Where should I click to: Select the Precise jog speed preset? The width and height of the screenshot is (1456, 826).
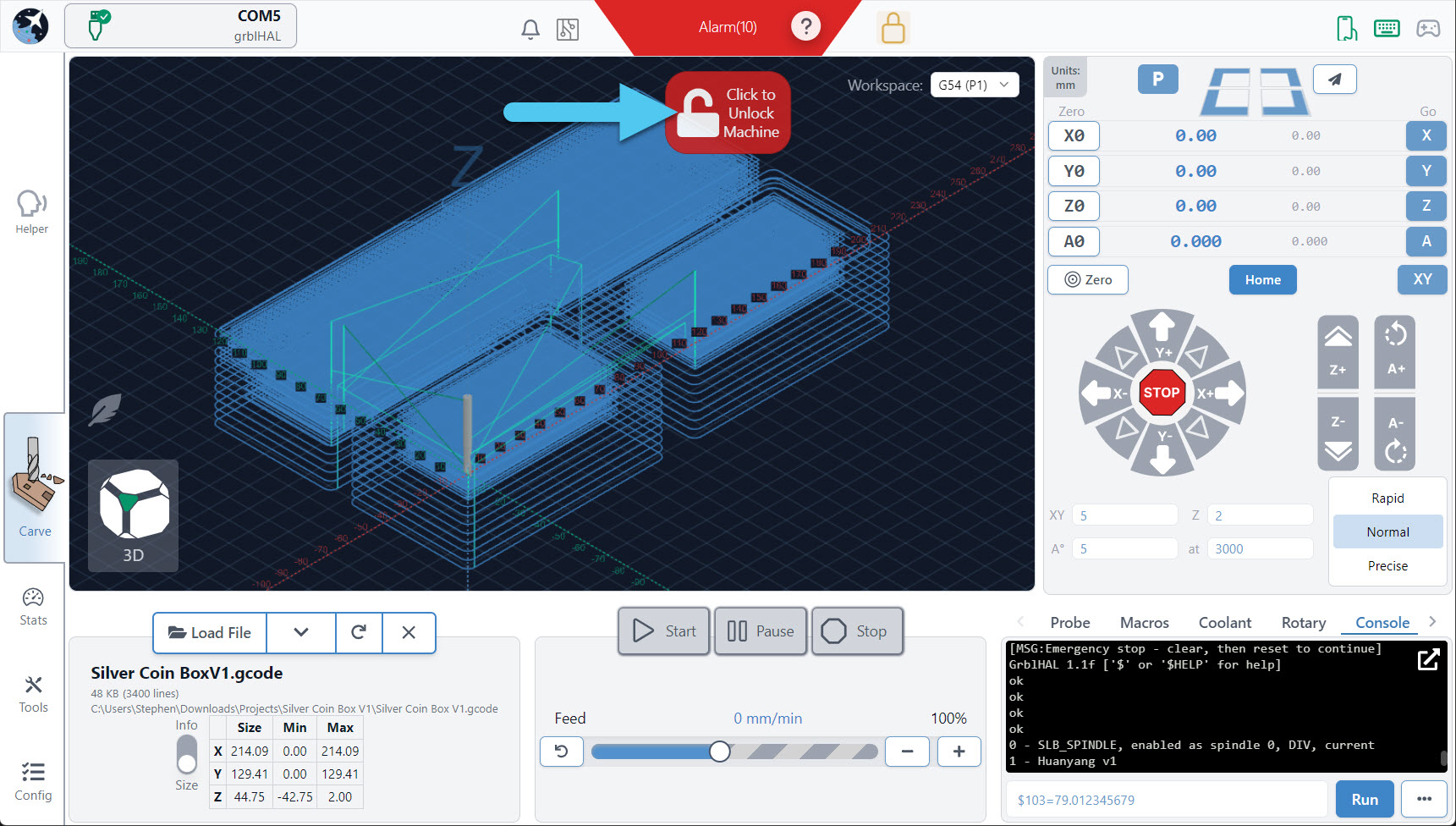[x=1387, y=566]
